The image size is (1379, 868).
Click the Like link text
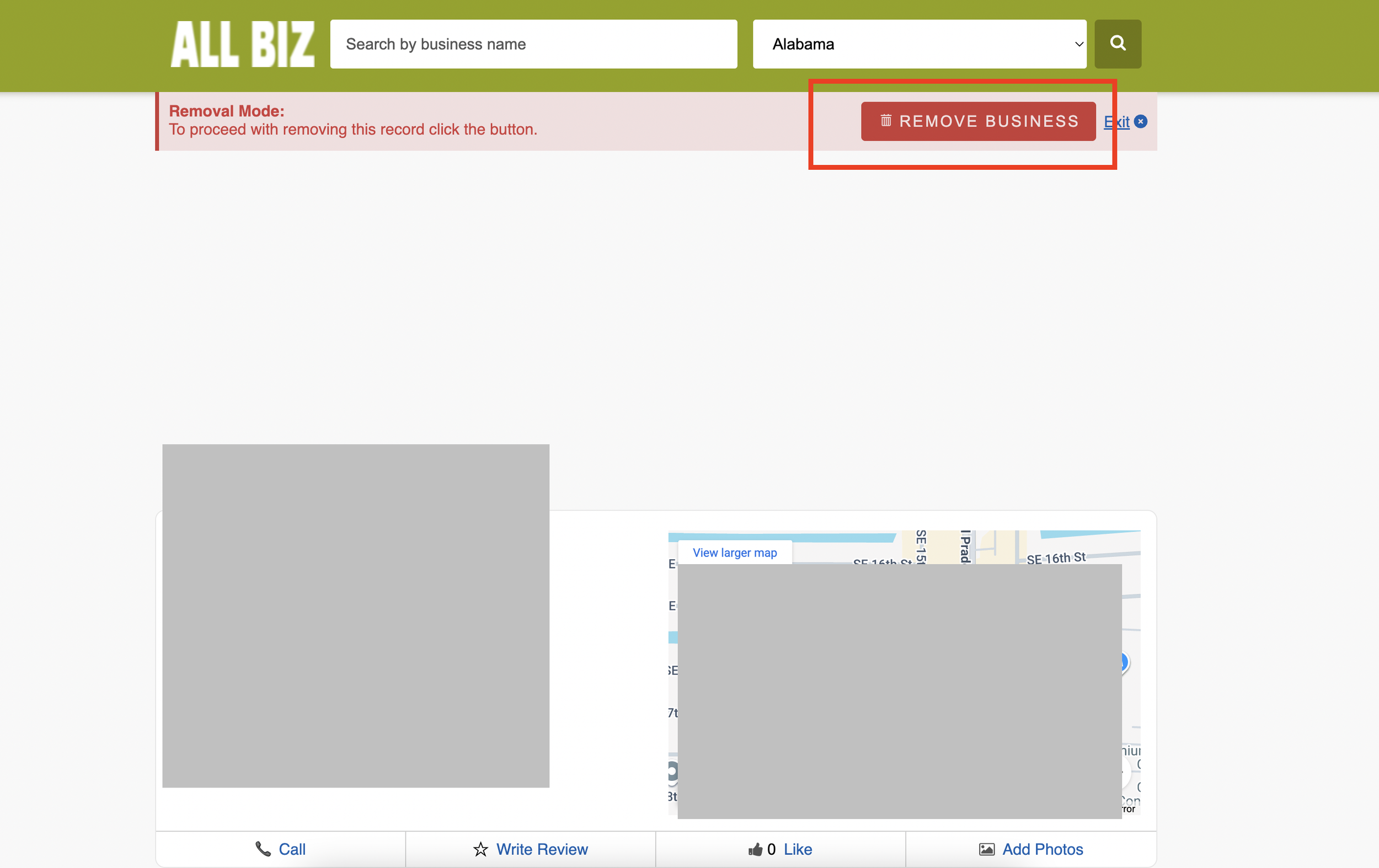point(797,849)
